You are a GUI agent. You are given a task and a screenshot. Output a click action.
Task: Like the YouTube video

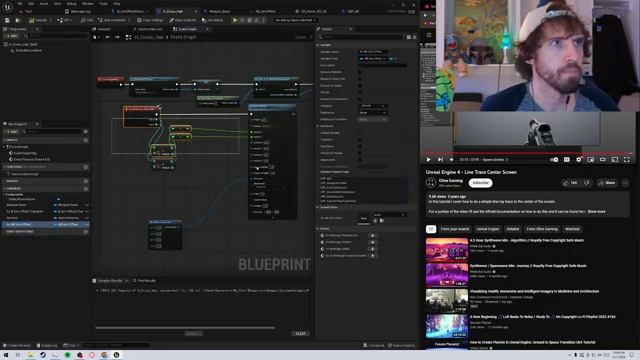tap(570, 183)
